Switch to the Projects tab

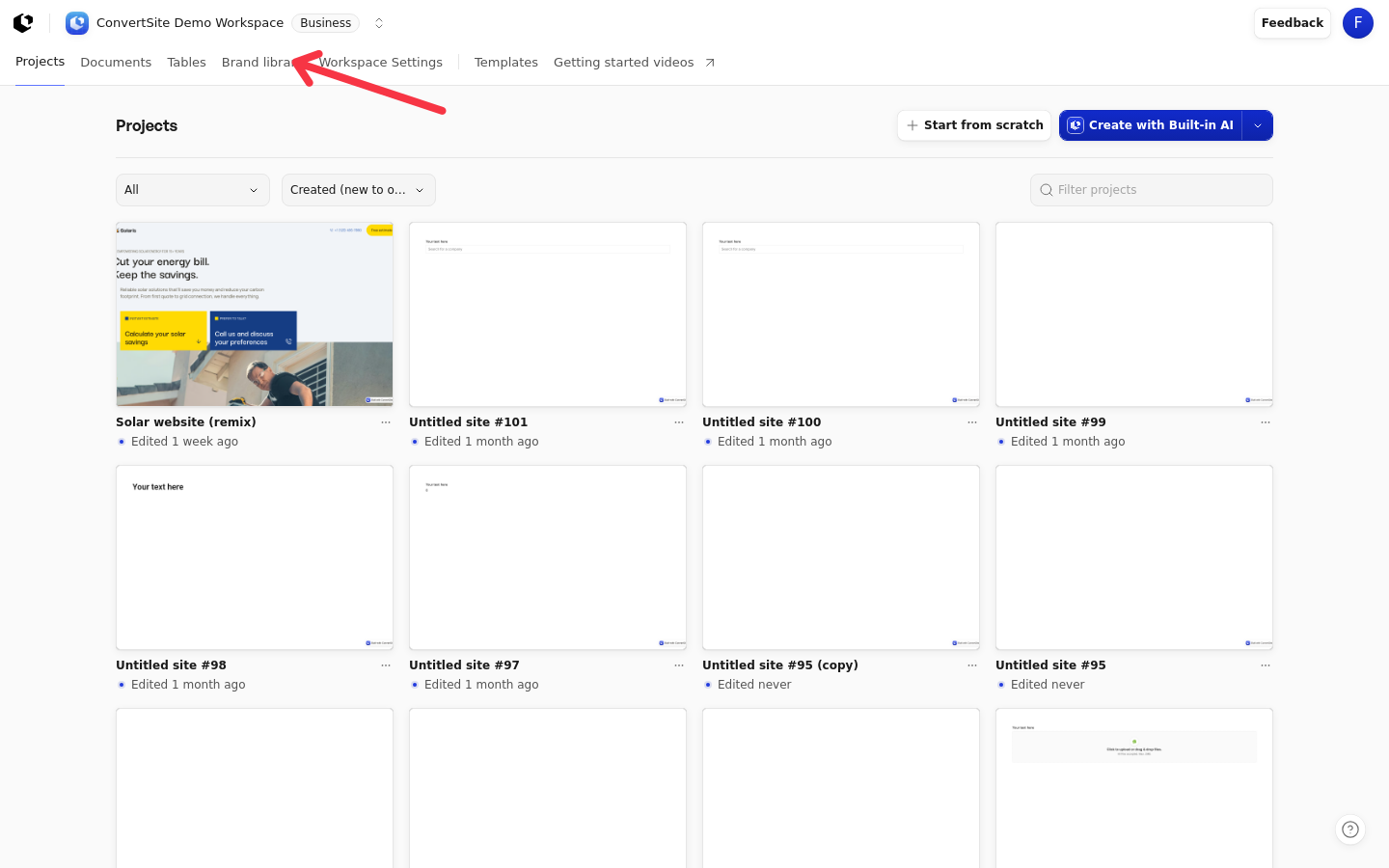[41, 62]
